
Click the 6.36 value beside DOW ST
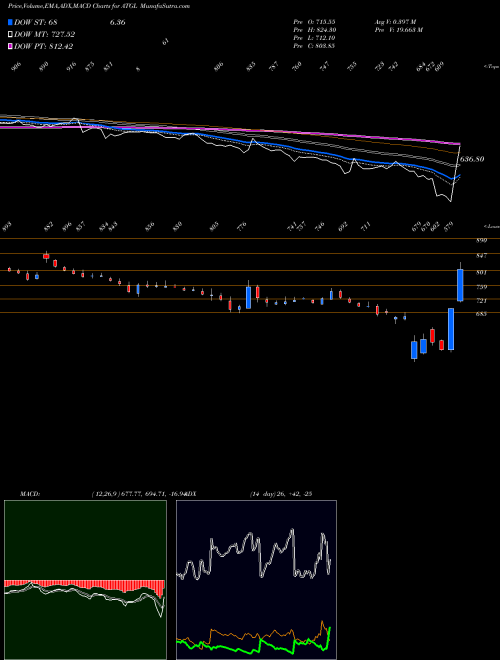(x=117, y=22)
